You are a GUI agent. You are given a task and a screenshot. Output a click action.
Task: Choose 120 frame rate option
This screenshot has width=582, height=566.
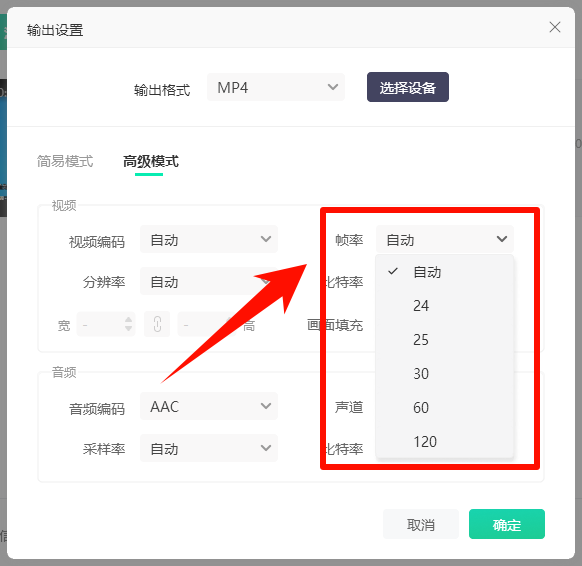tap(445, 442)
